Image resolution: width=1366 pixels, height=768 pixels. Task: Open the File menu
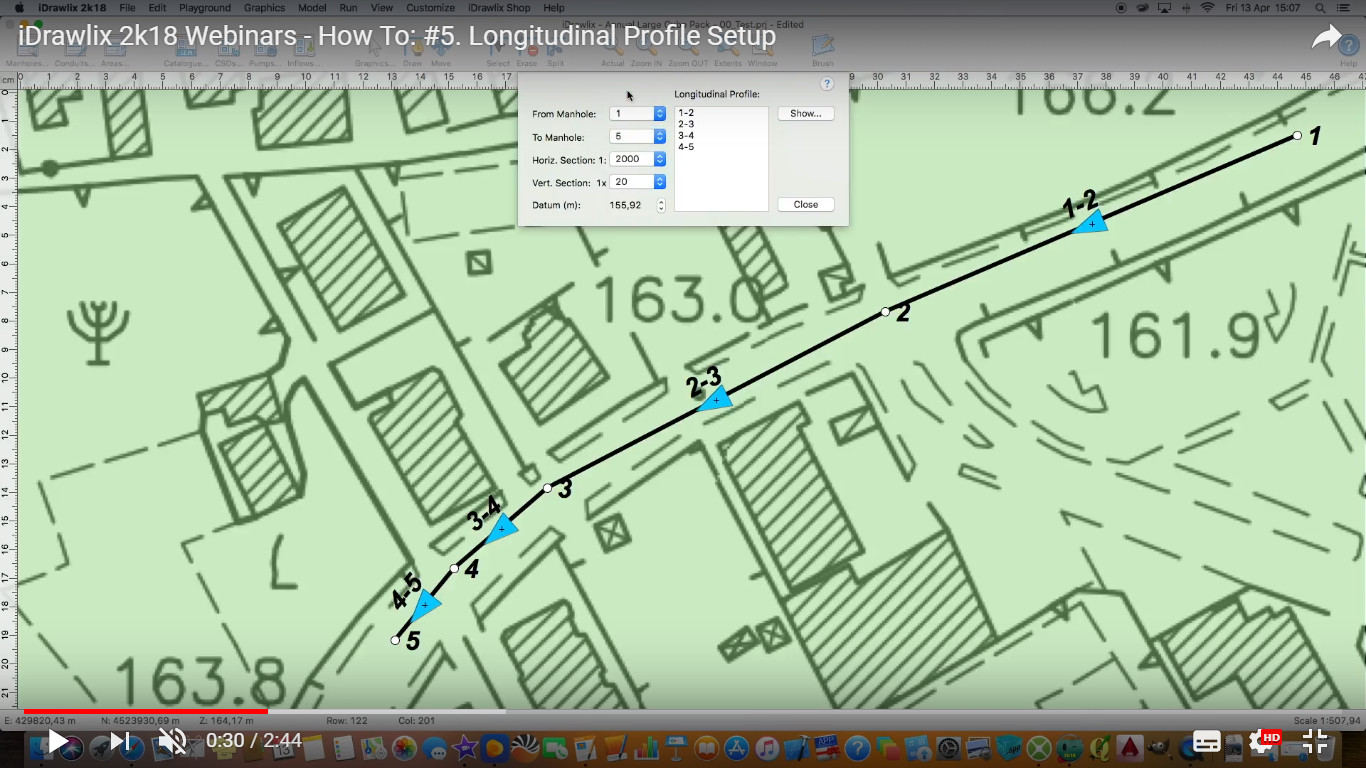click(127, 7)
